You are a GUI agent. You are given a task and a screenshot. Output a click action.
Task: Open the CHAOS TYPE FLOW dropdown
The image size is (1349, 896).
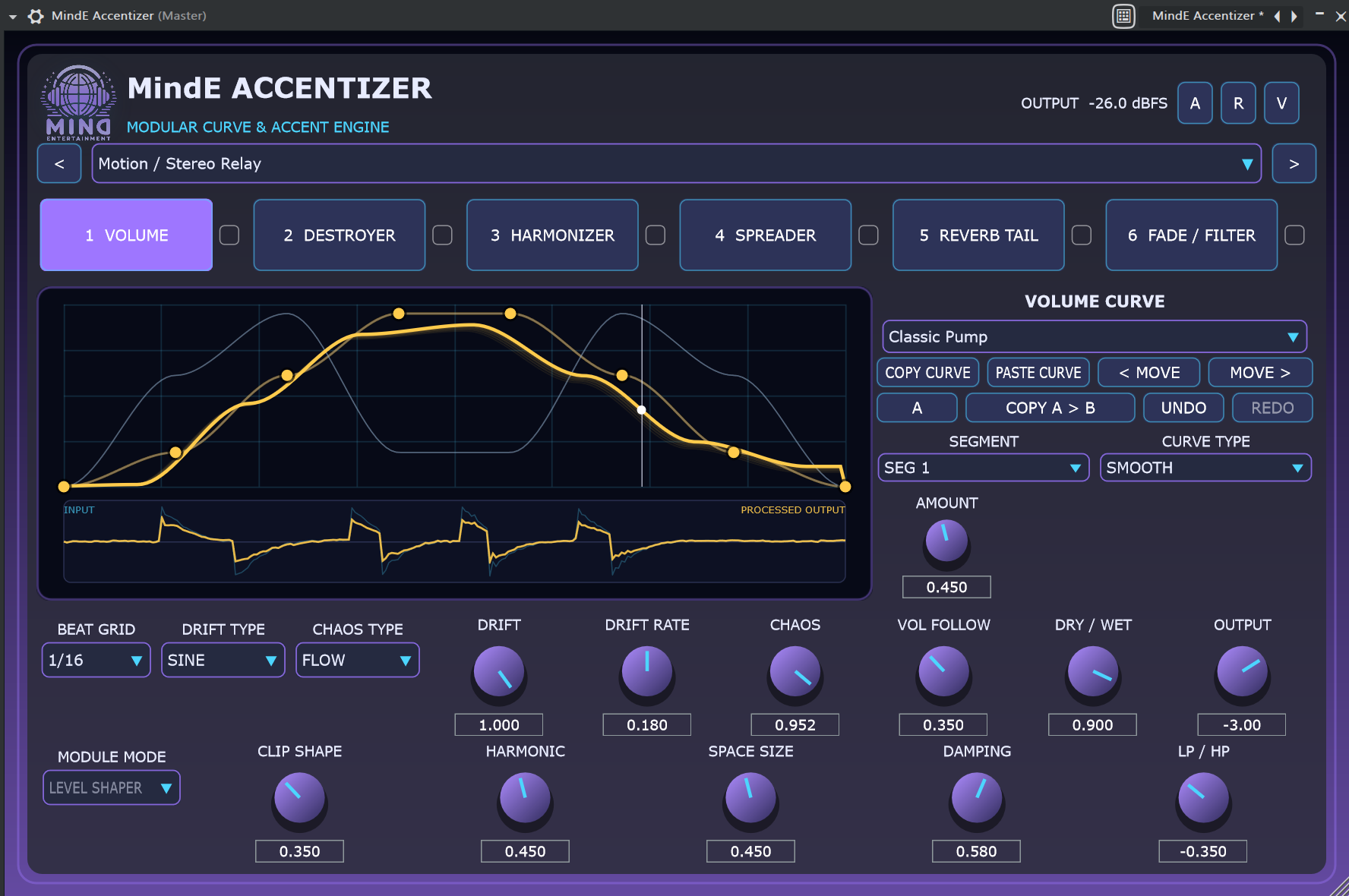click(x=358, y=660)
